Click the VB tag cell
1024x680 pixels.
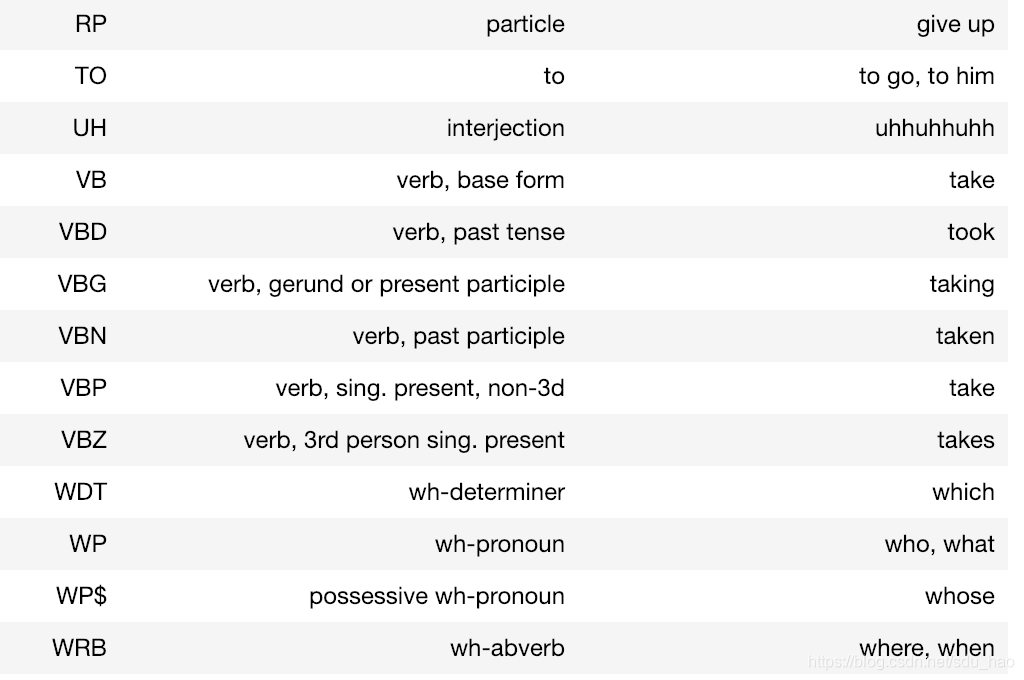(x=91, y=180)
